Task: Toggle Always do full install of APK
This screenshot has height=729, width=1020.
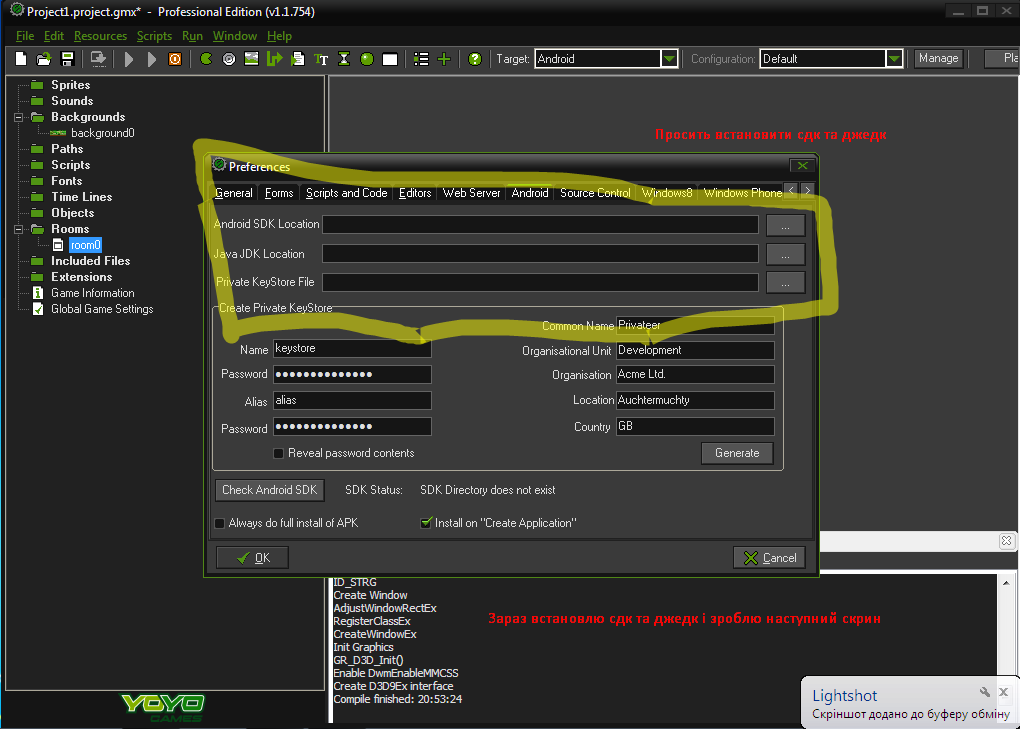Action: click(220, 523)
